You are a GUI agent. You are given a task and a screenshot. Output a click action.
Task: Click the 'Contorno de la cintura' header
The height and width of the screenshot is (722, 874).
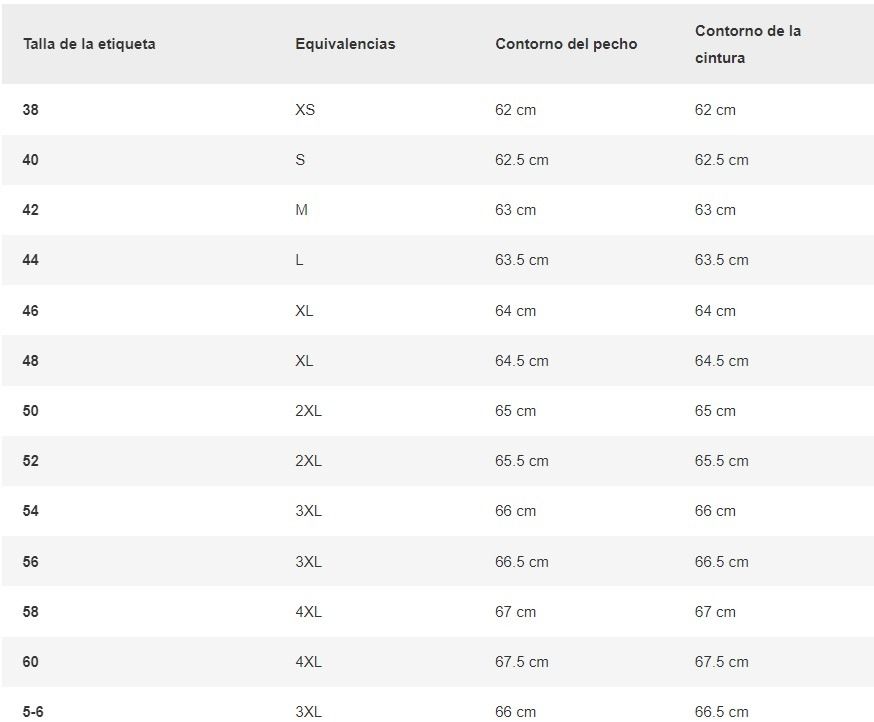(x=748, y=44)
